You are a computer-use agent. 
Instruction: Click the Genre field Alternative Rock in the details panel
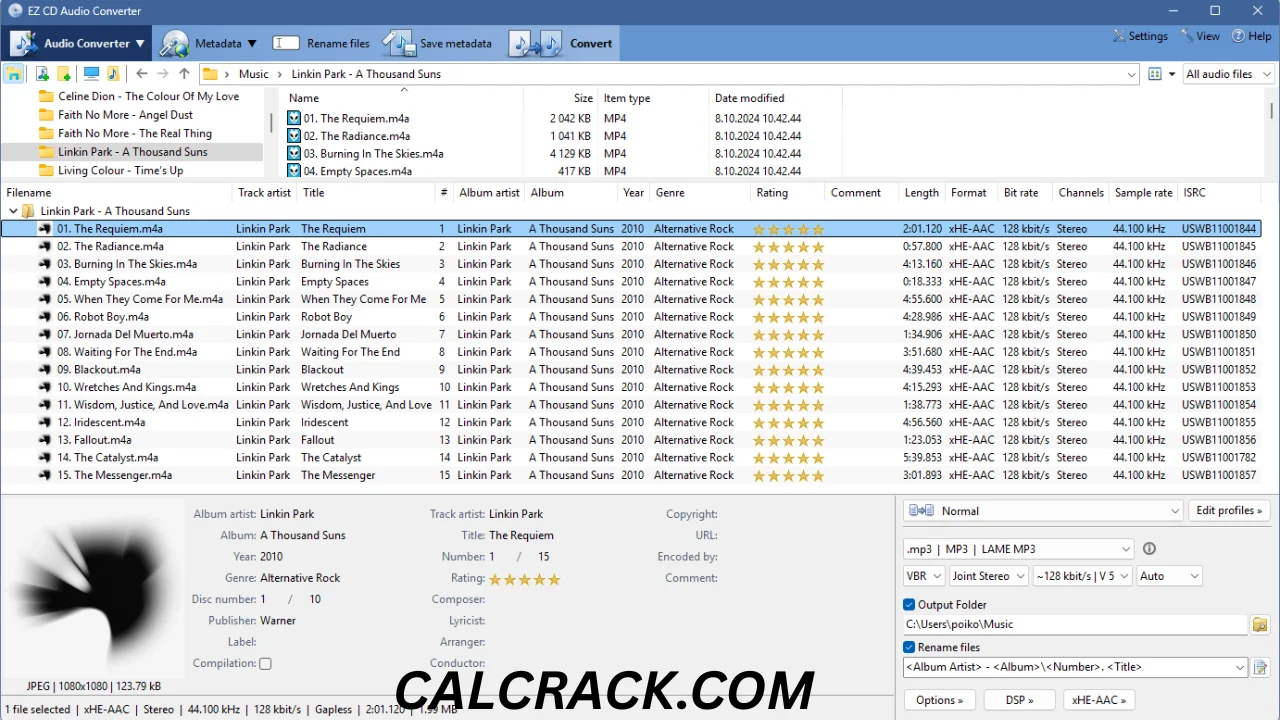pos(300,578)
